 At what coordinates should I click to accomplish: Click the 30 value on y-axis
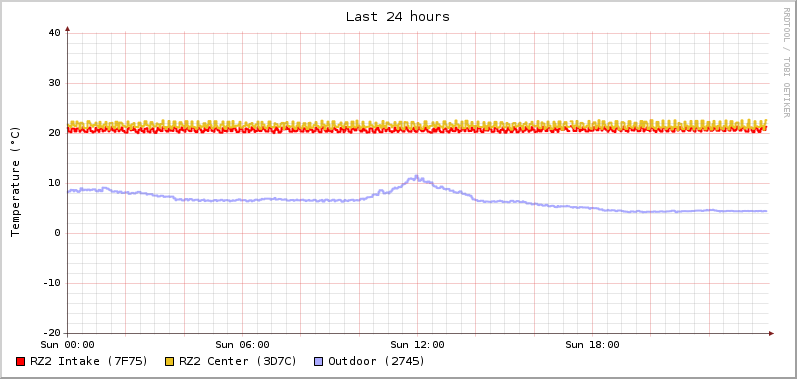[x=54, y=83]
